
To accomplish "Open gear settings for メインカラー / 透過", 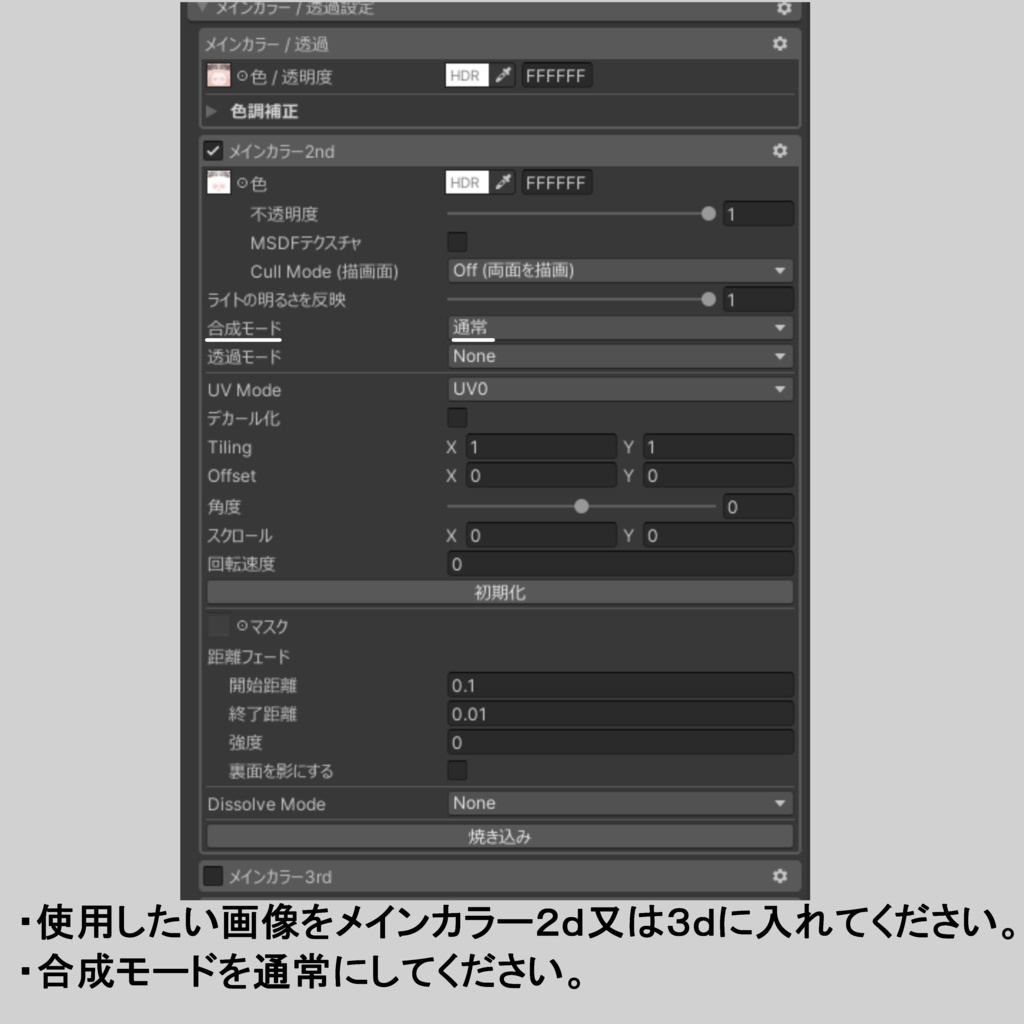I will 780,44.
